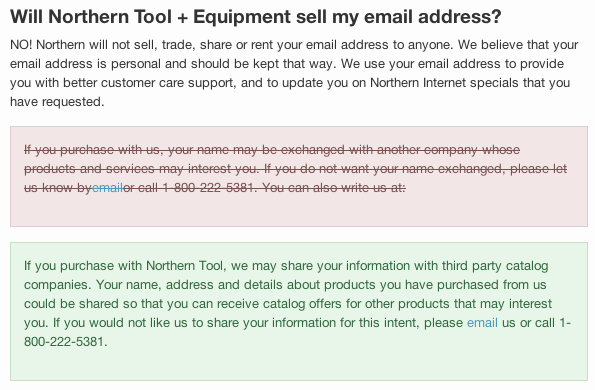Click the heading about selling my email address
This screenshot has height=390, width=595.
point(256,17)
